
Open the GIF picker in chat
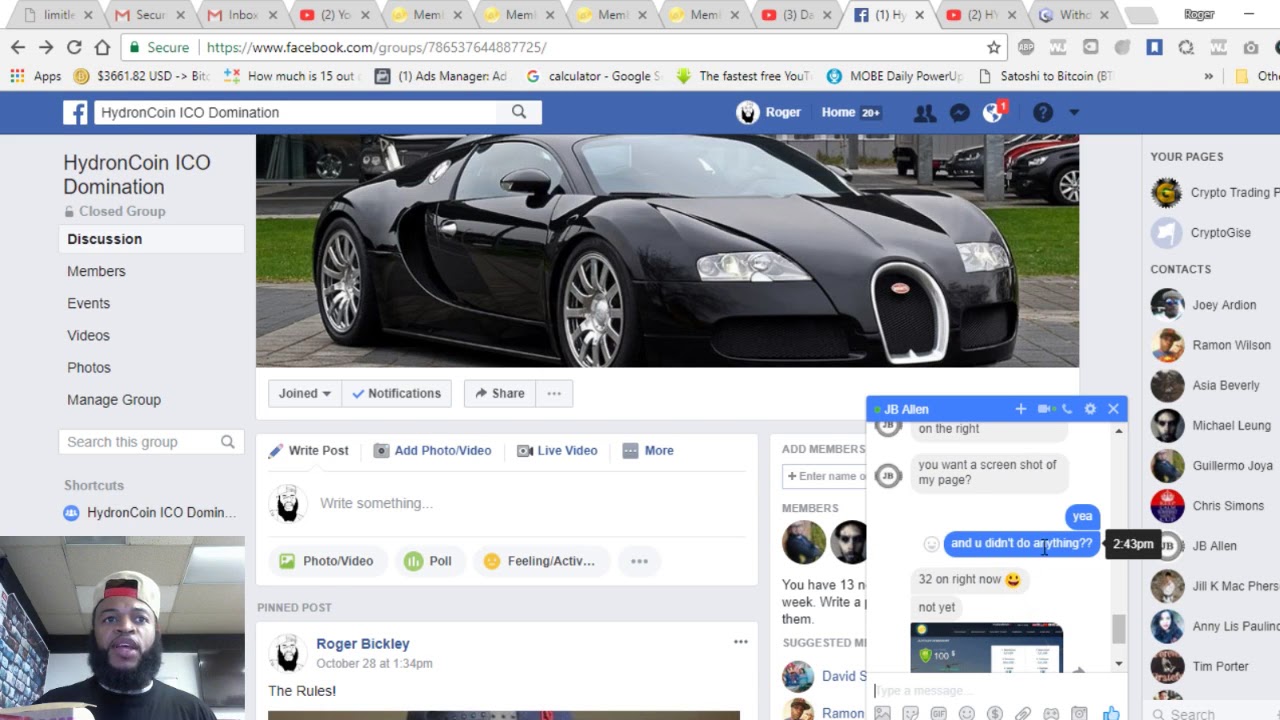pyautogui.click(x=938, y=713)
